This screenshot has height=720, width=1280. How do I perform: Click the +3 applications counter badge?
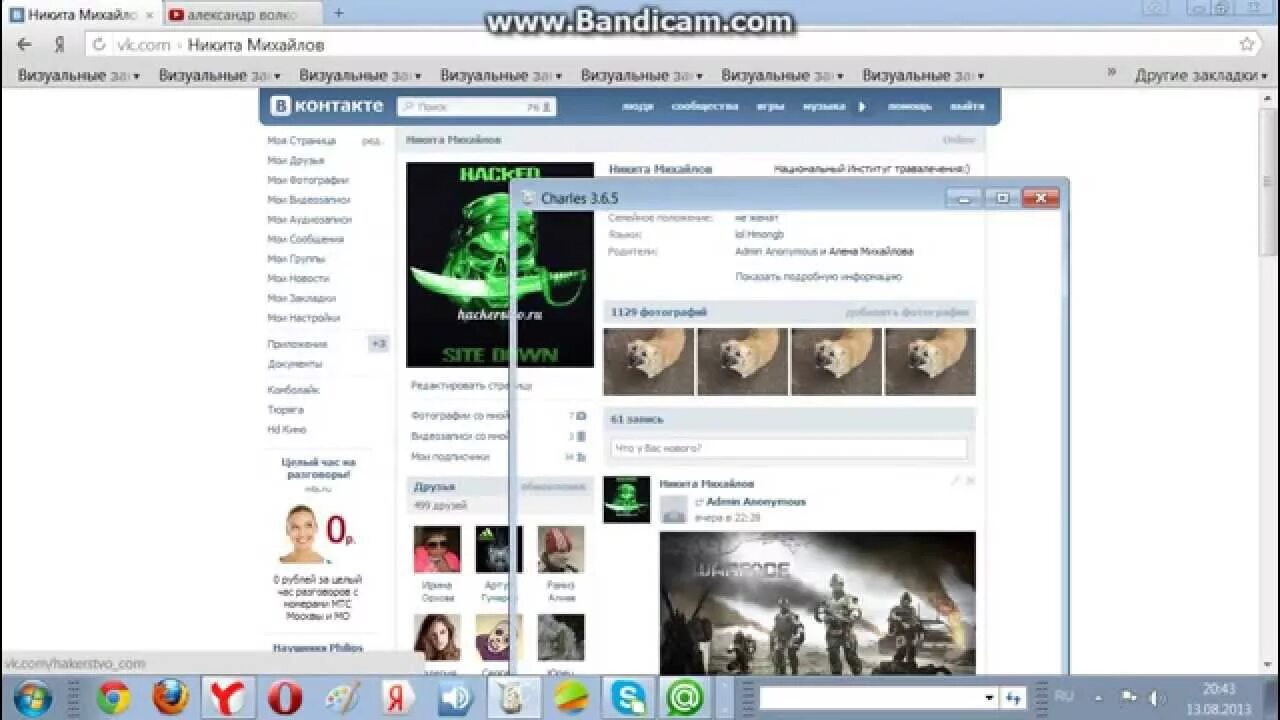pyautogui.click(x=378, y=344)
